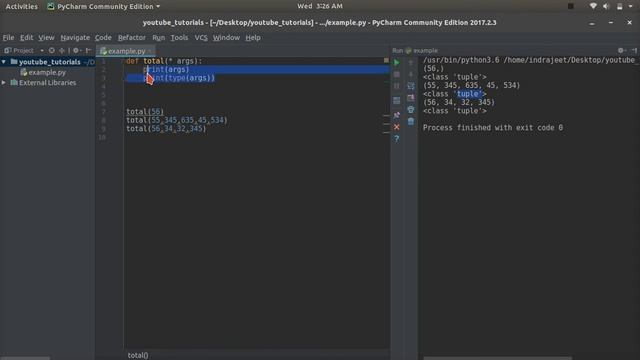Image resolution: width=640 pixels, height=360 pixels.
Task: Open Run panel help with the question mark icon
Action: pyautogui.click(x=396, y=139)
